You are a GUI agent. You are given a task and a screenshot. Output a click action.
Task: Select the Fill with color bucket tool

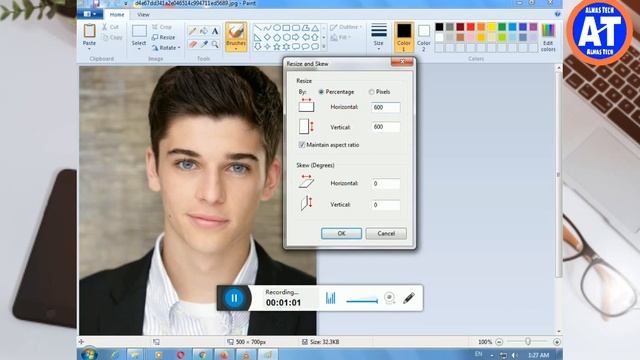coord(204,31)
